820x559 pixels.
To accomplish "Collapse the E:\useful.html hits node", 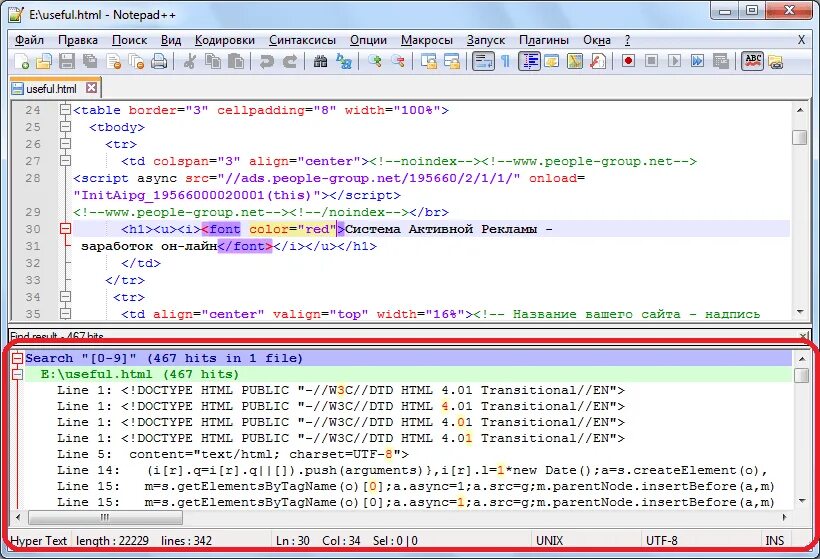I will point(17,374).
